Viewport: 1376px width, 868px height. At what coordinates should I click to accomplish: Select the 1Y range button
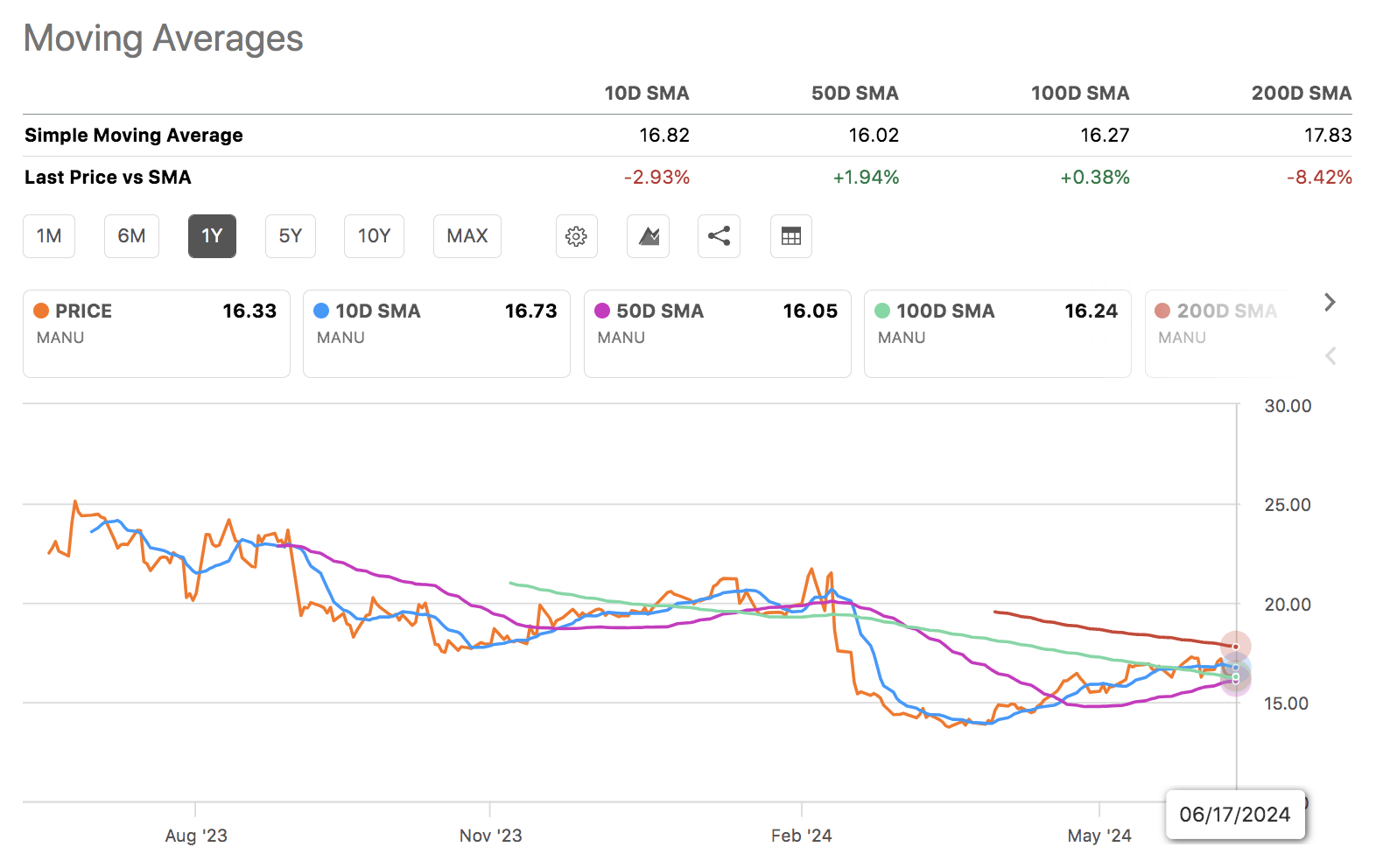pyautogui.click(x=212, y=236)
